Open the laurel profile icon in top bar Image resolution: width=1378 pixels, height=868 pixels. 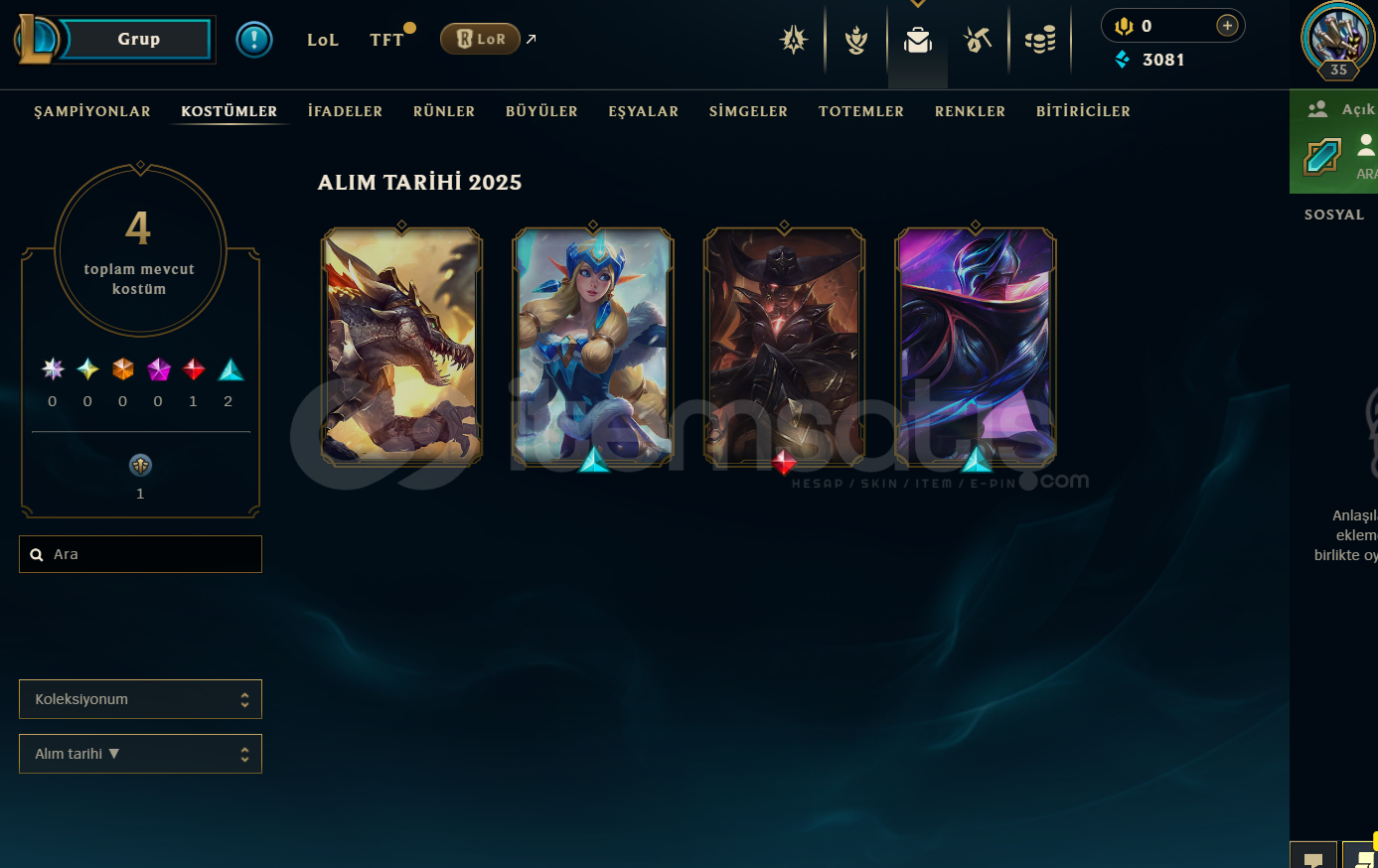(855, 40)
